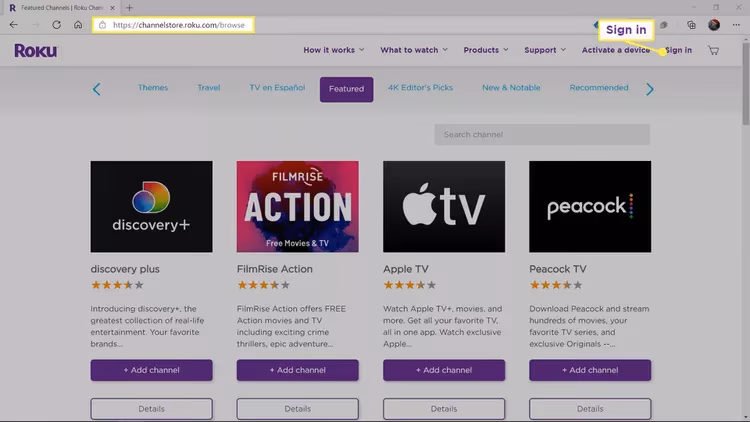
Task: Reload the page with refresh icon
Action: tap(56, 25)
